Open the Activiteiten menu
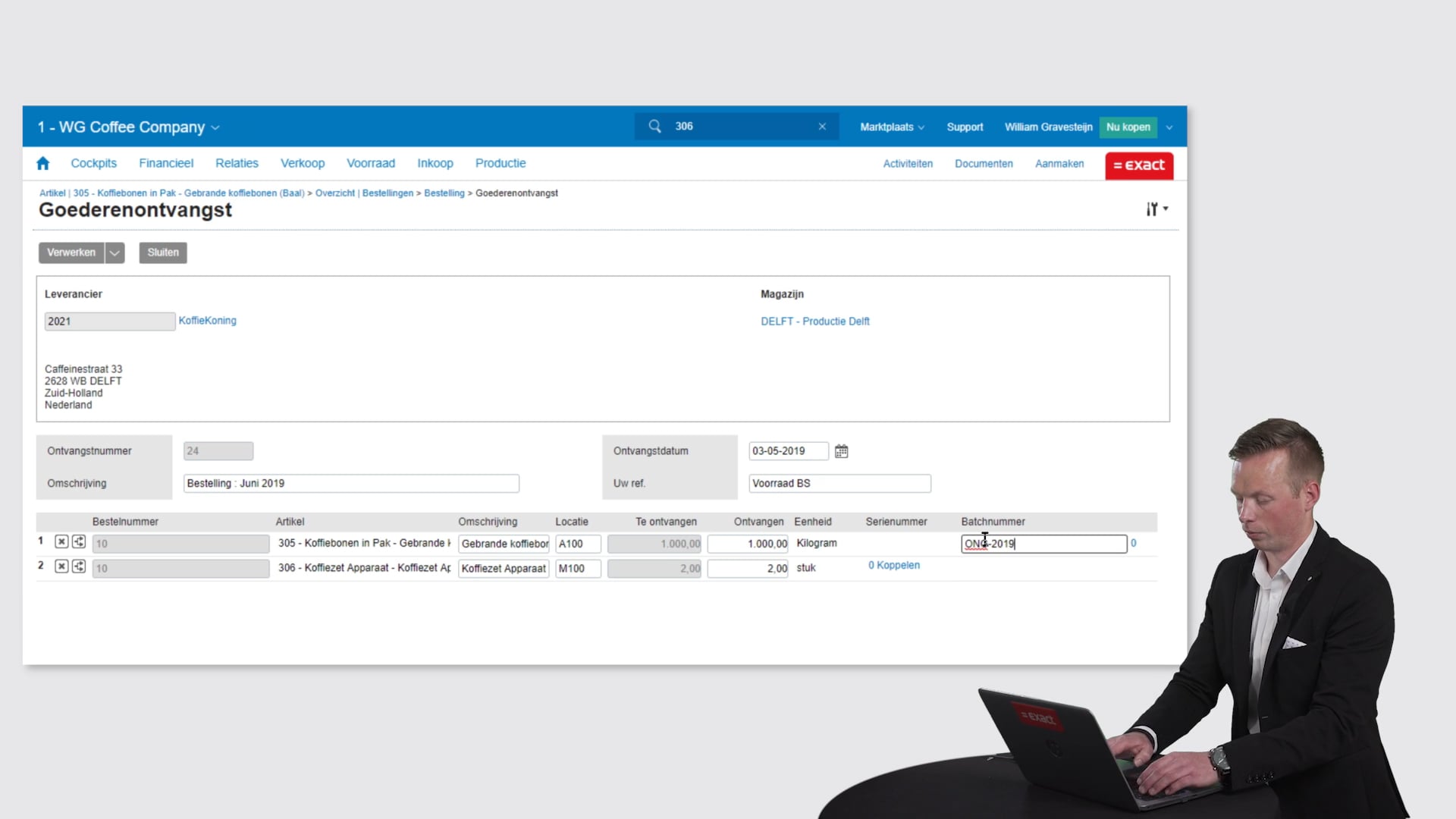Screen dimensions: 1456x819 (x=908, y=164)
